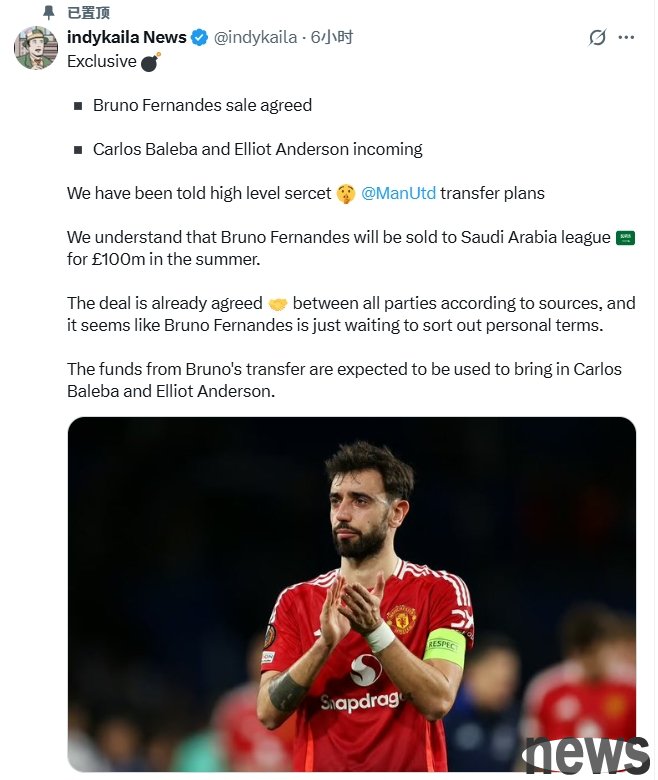Click the indykaila News display name

(126, 37)
